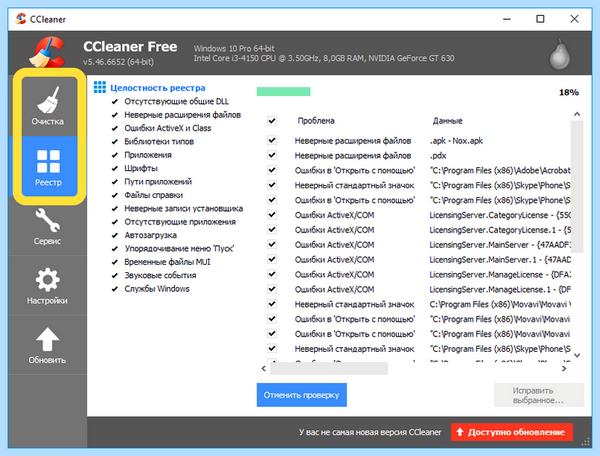This screenshot has height=456, width=600.
Task: Click the Целостность реестра grid icon
Action: tap(100, 88)
